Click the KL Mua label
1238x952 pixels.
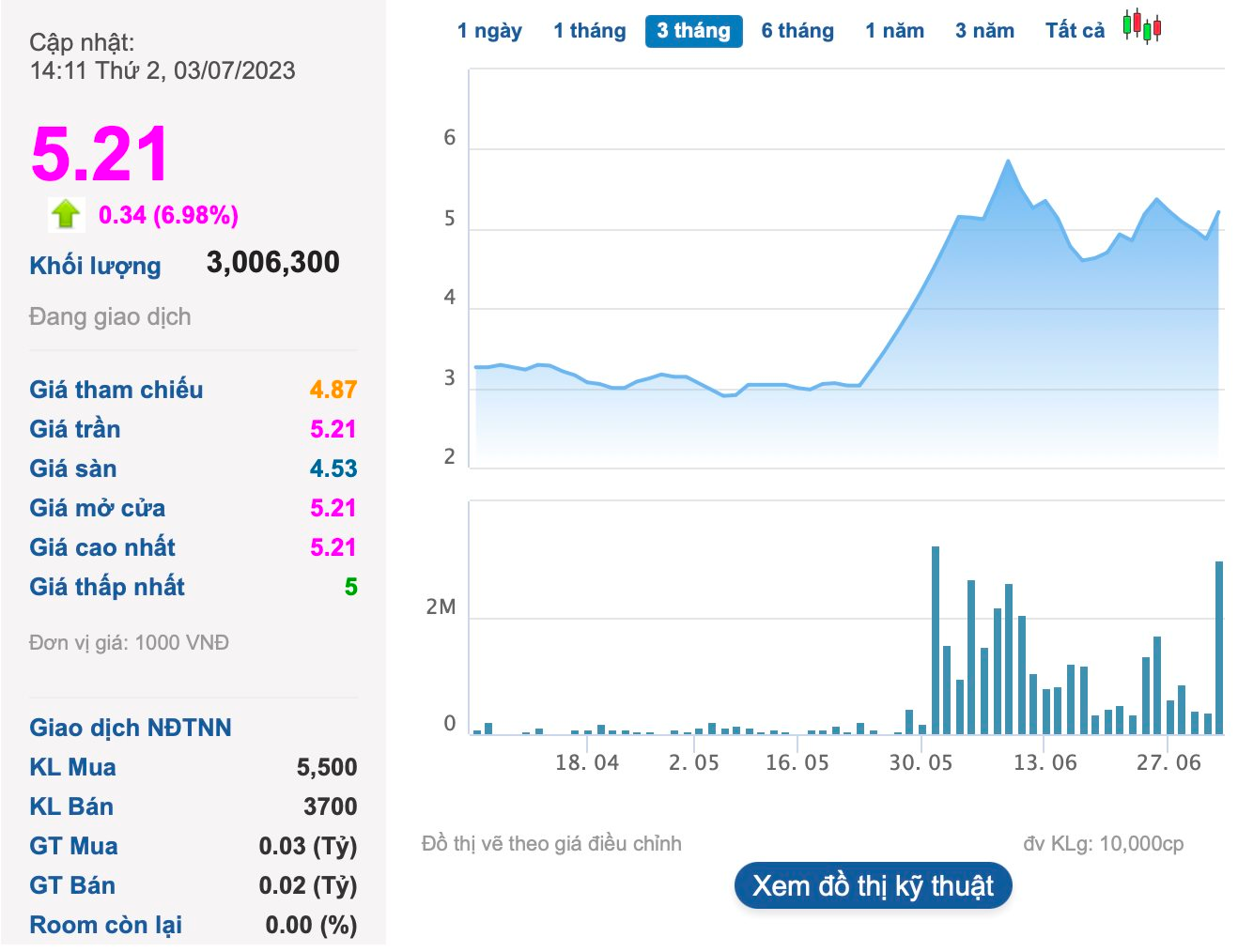(72, 767)
